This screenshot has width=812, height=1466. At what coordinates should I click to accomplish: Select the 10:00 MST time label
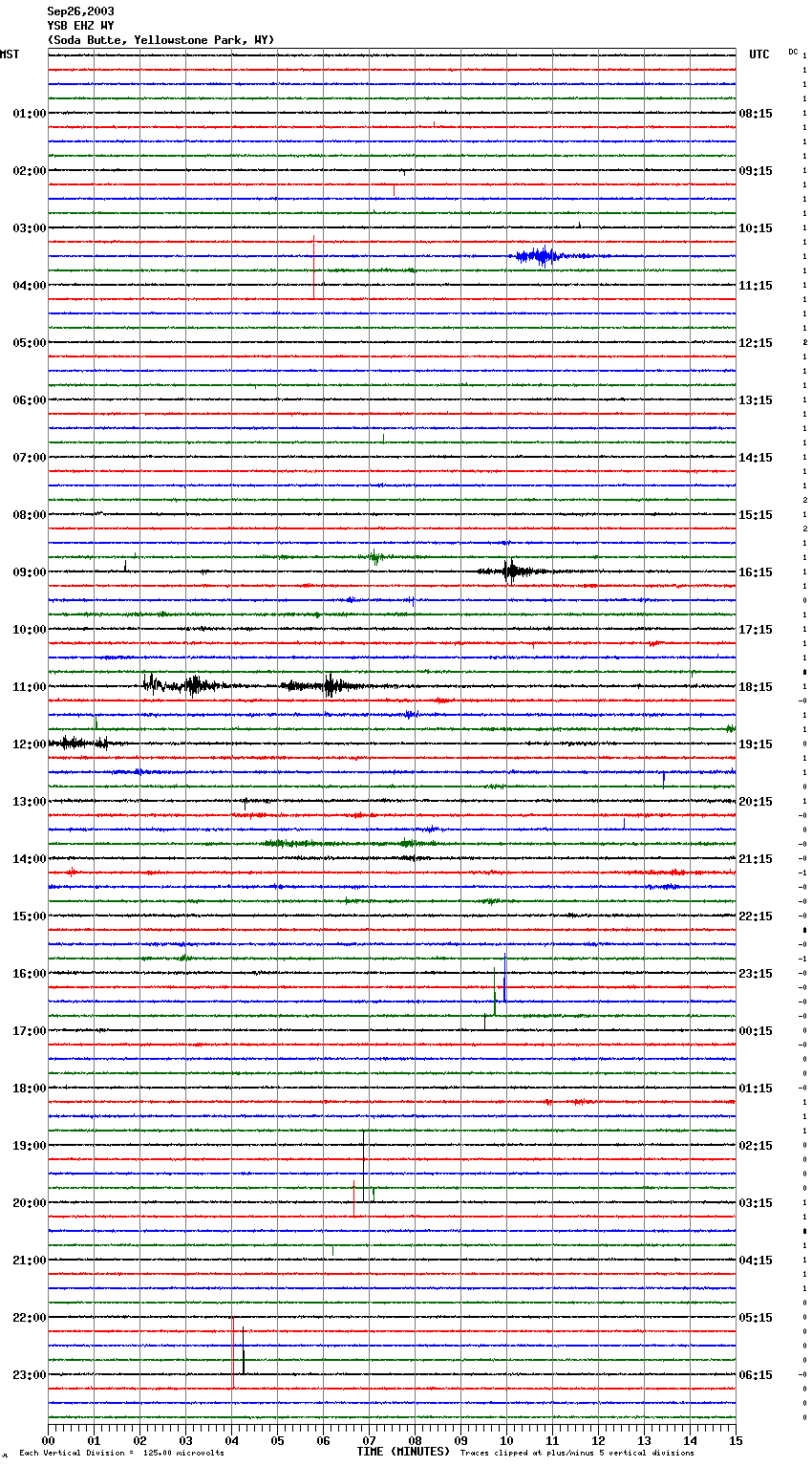(x=30, y=630)
